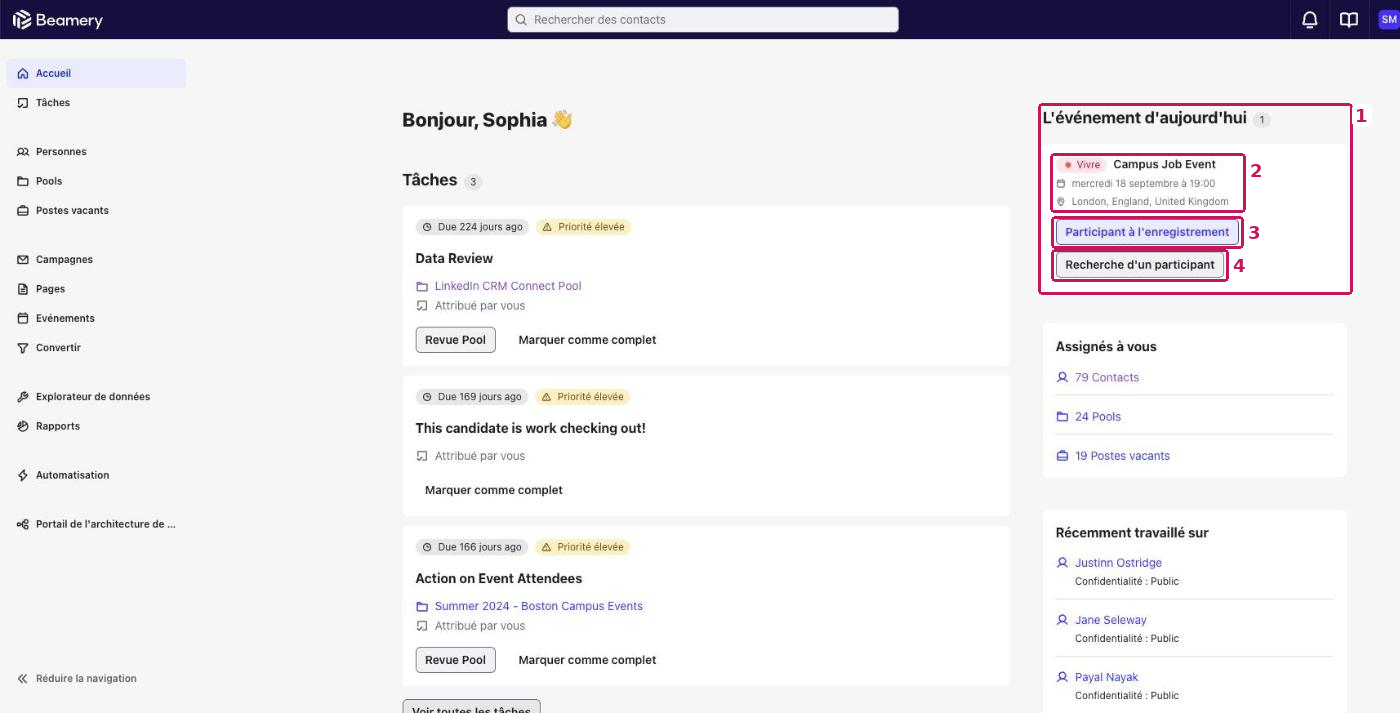Collapse navigation with Réduire la navigation
The image size is (1400, 713).
click(77, 678)
